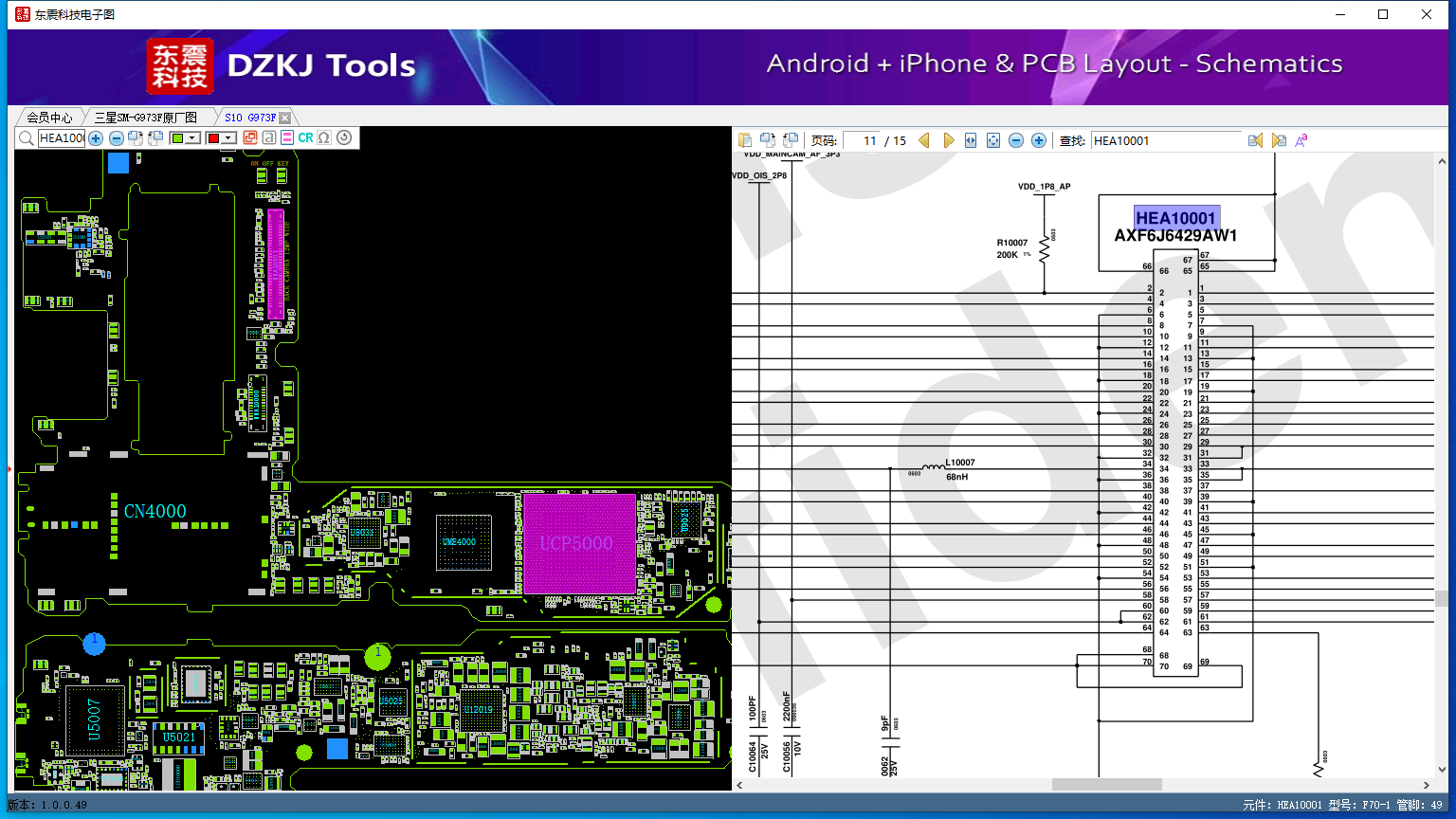Image resolution: width=1456 pixels, height=819 pixels.
Task: Zoom out on the schematic
Action: coord(1016,140)
